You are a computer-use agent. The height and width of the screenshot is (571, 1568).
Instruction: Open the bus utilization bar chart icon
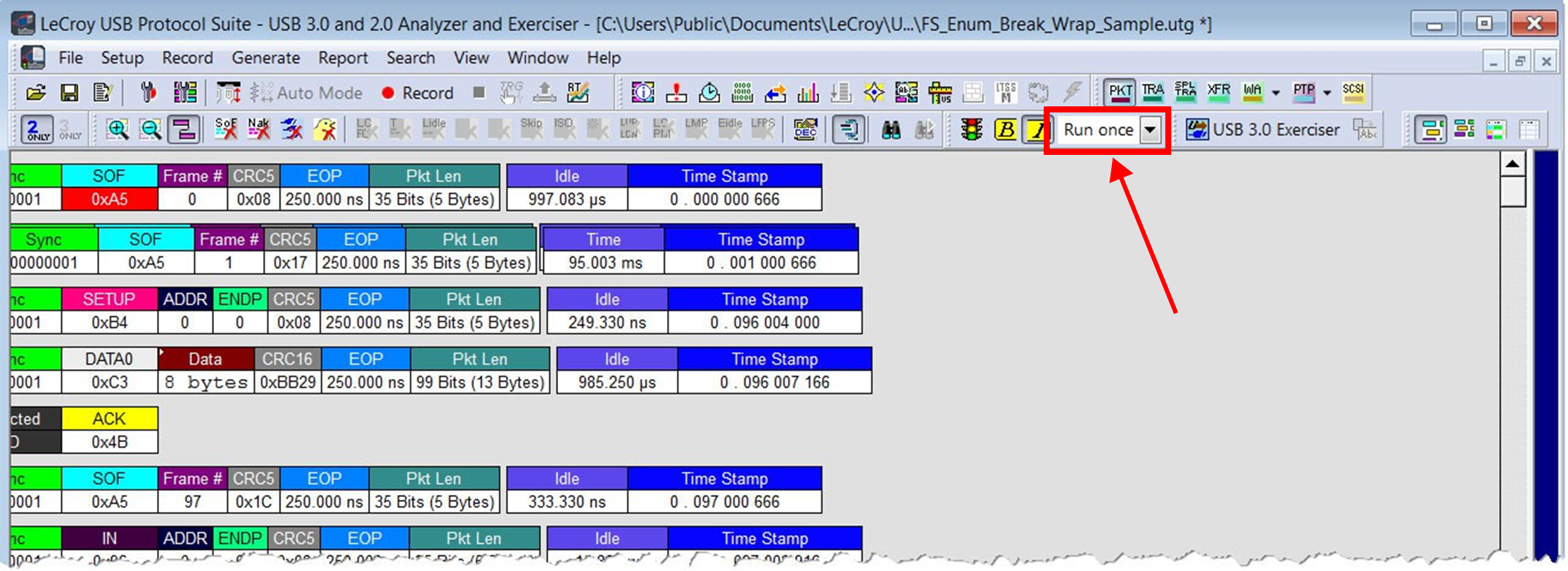click(808, 92)
